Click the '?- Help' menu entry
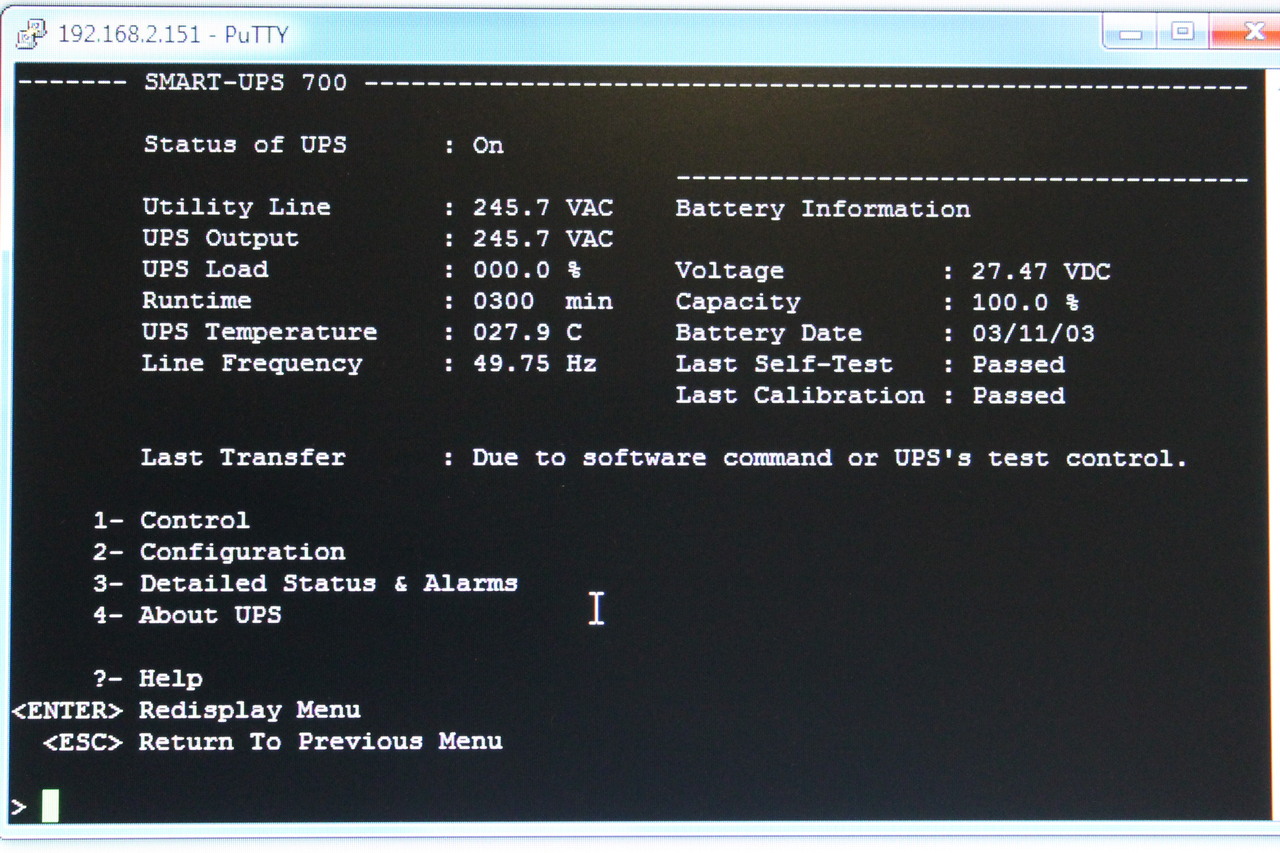The height and width of the screenshot is (853, 1280). tap(148, 678)
